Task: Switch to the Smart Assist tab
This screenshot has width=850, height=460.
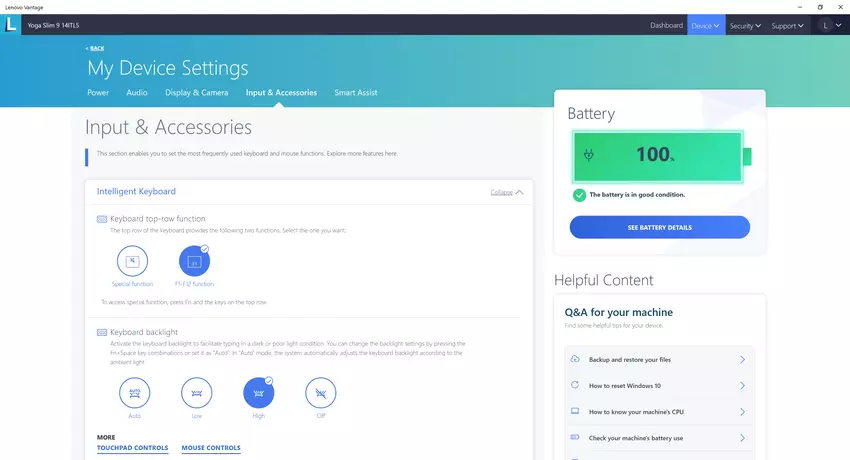Action: coord(356,93)
